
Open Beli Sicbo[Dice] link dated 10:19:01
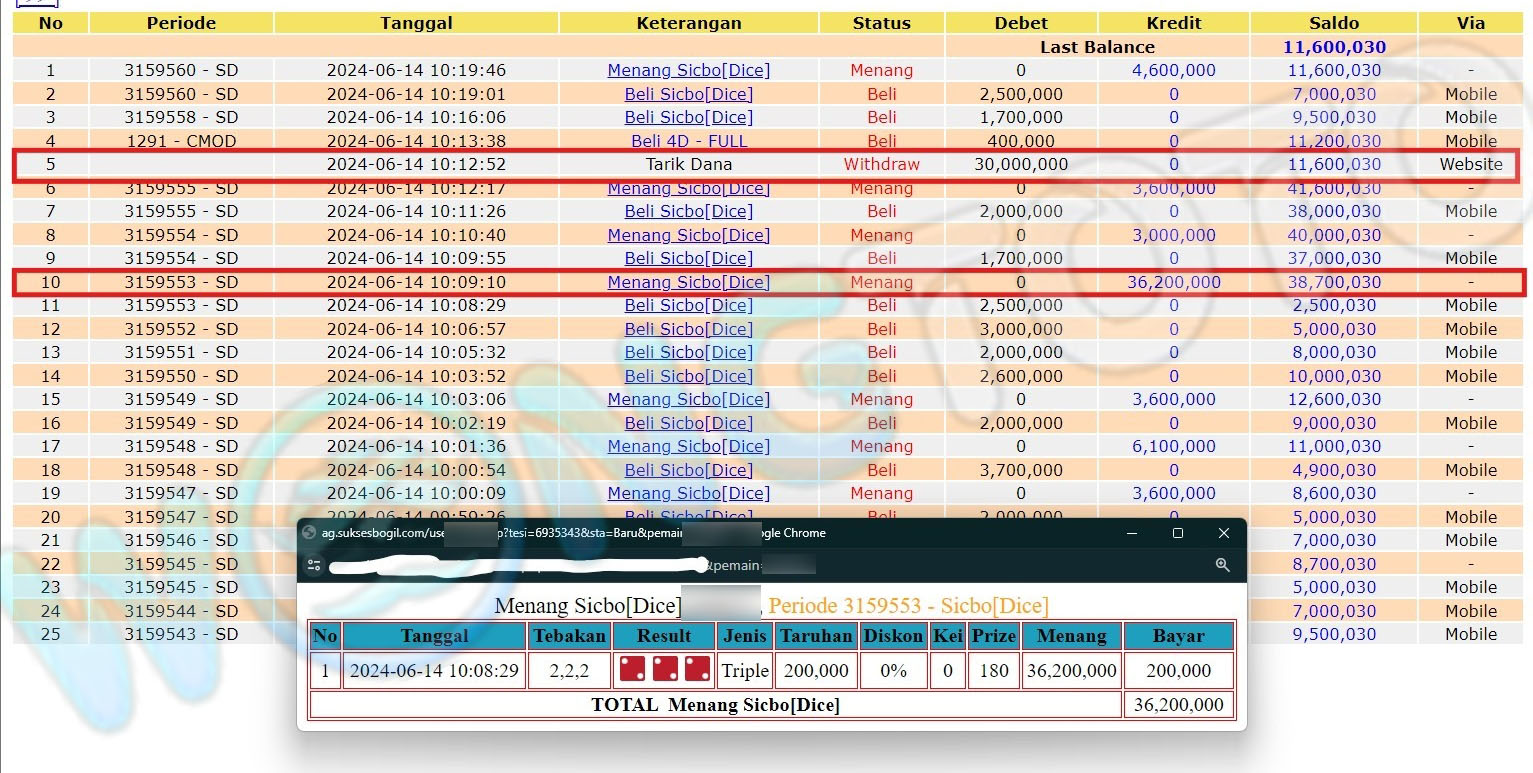[689, 94]
